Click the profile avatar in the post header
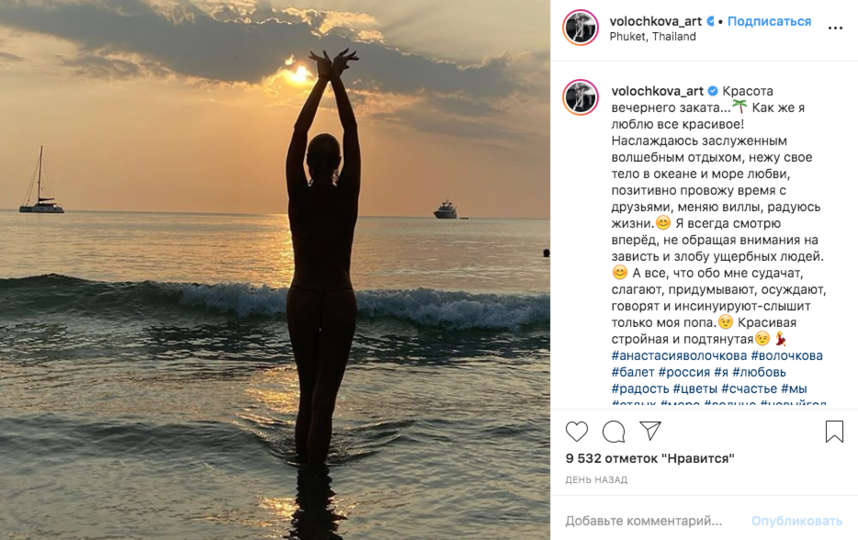Screen dimensions: 858x540 581,28
